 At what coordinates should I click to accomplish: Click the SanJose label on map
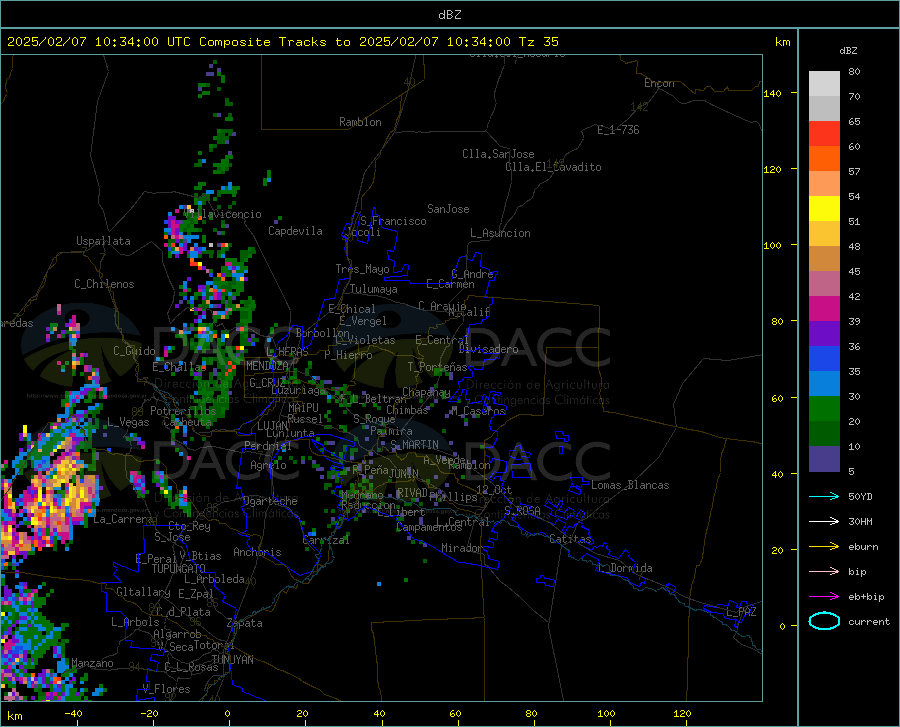448,209
